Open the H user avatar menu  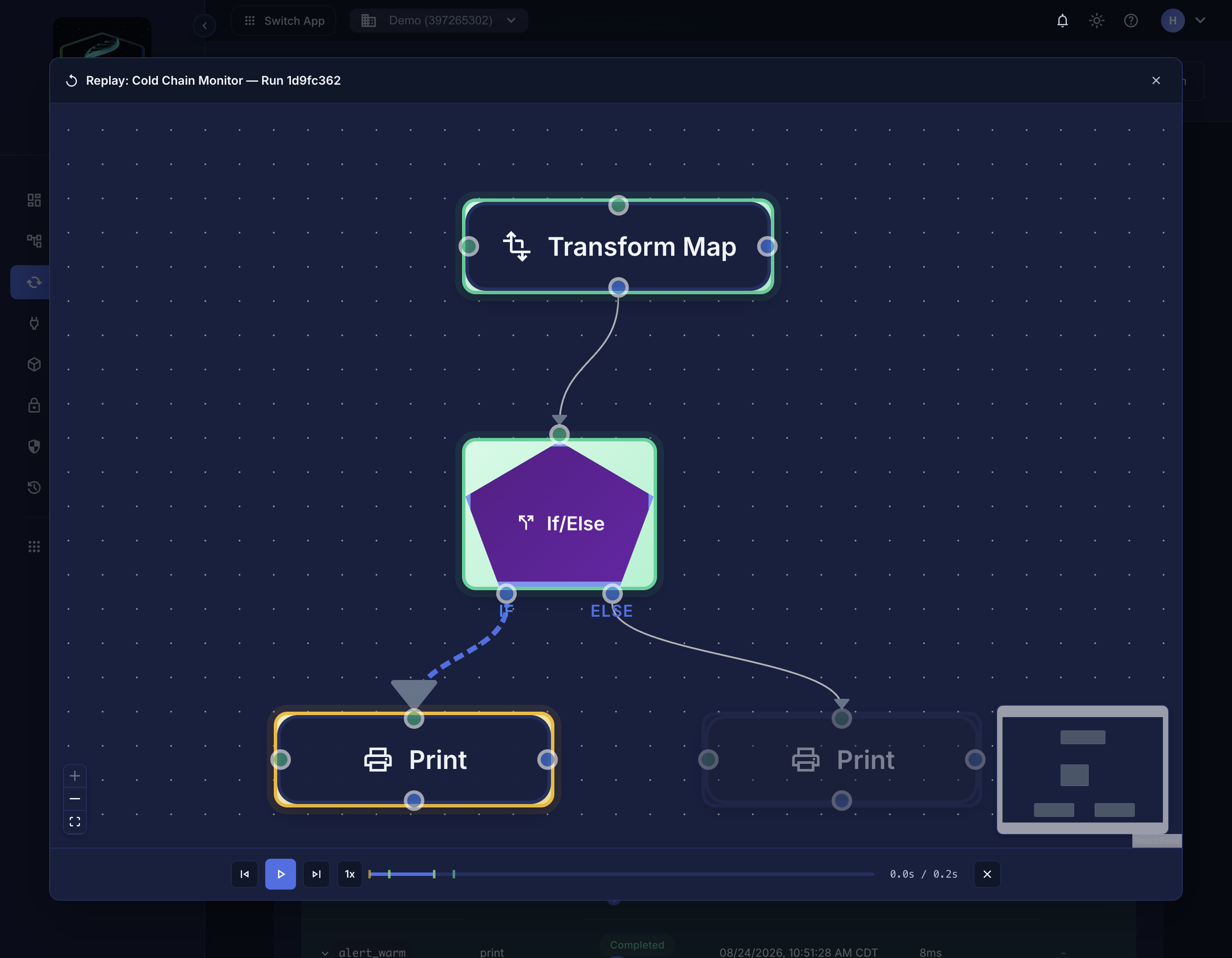click(1173, 21)
